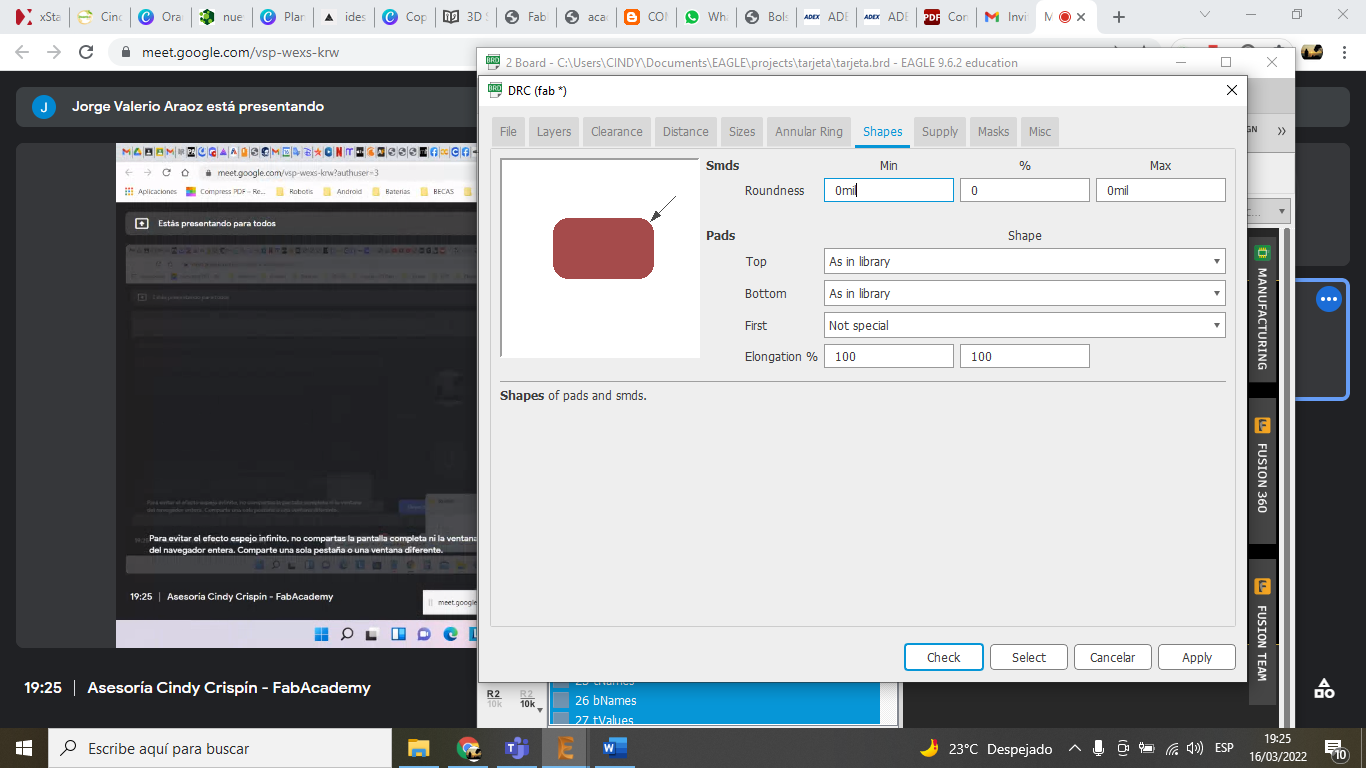Click the Apply button
Image resolution: width=1366 pixels, height=768 pixels.
coord(1196,657)
